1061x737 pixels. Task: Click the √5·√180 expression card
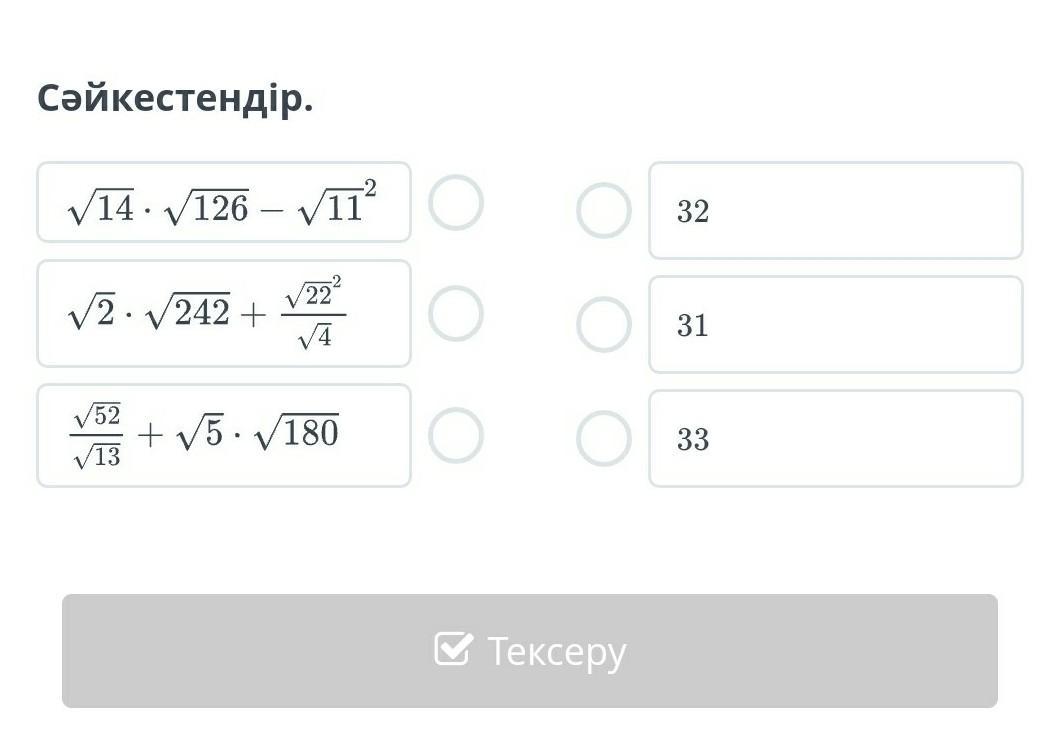click(x=224, y=435)
